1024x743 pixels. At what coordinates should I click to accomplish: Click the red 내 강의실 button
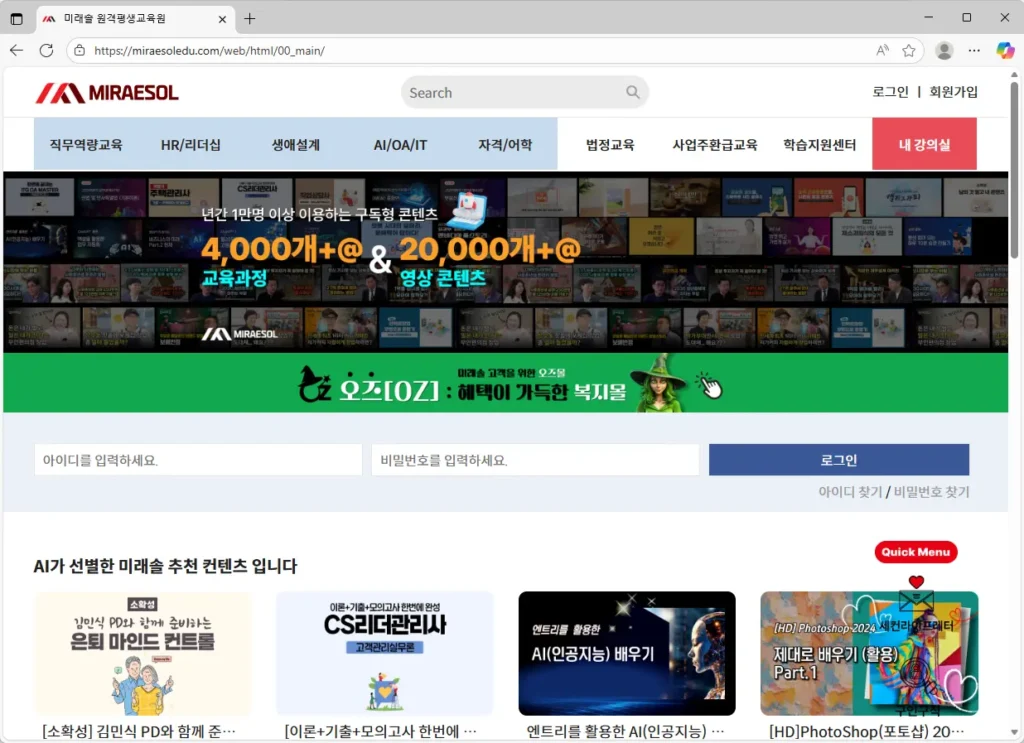(x=925, y=144)
